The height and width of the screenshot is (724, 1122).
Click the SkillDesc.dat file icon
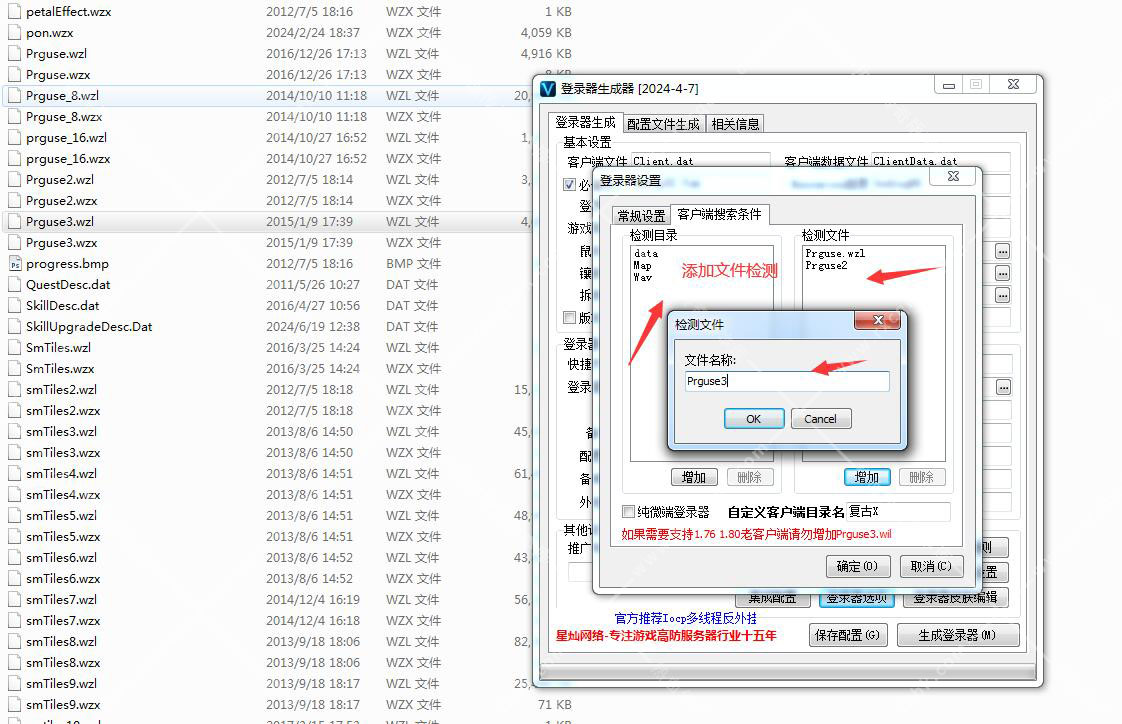[15, 305]
